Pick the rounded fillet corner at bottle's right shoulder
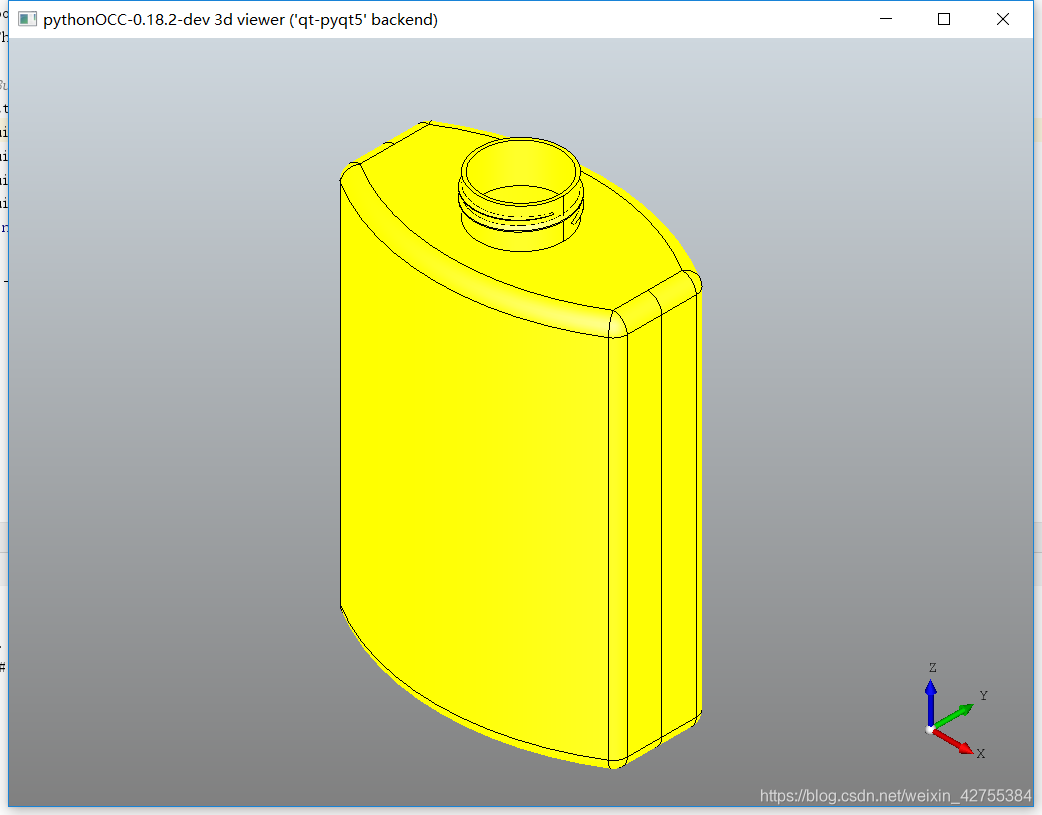The width and height of the screenshot is (1042, 815). 620,324
